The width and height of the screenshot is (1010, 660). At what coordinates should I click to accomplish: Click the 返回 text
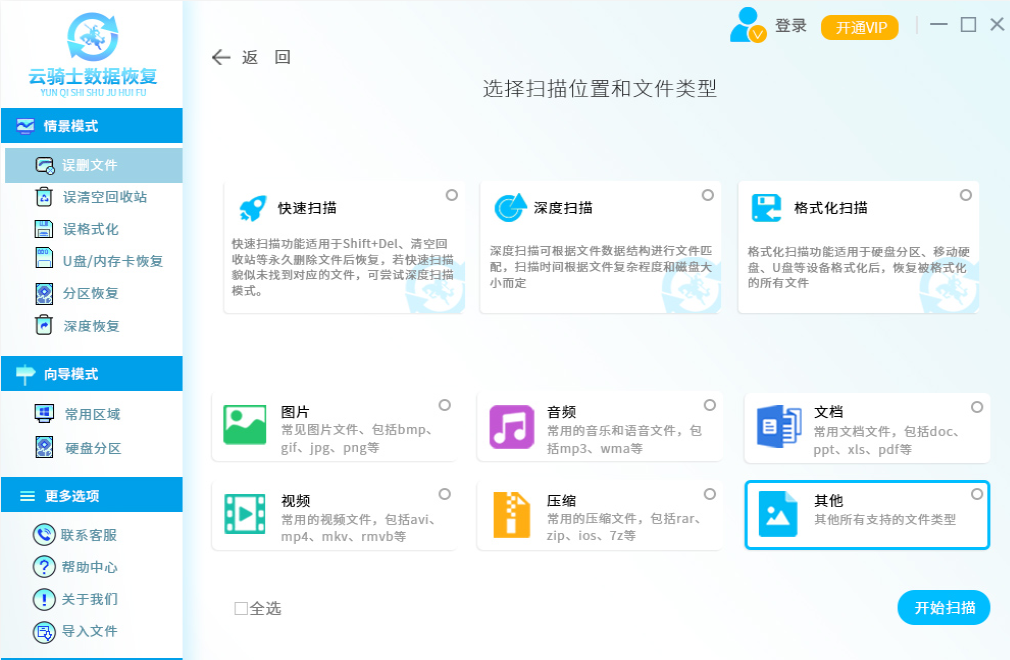point(266,57)
